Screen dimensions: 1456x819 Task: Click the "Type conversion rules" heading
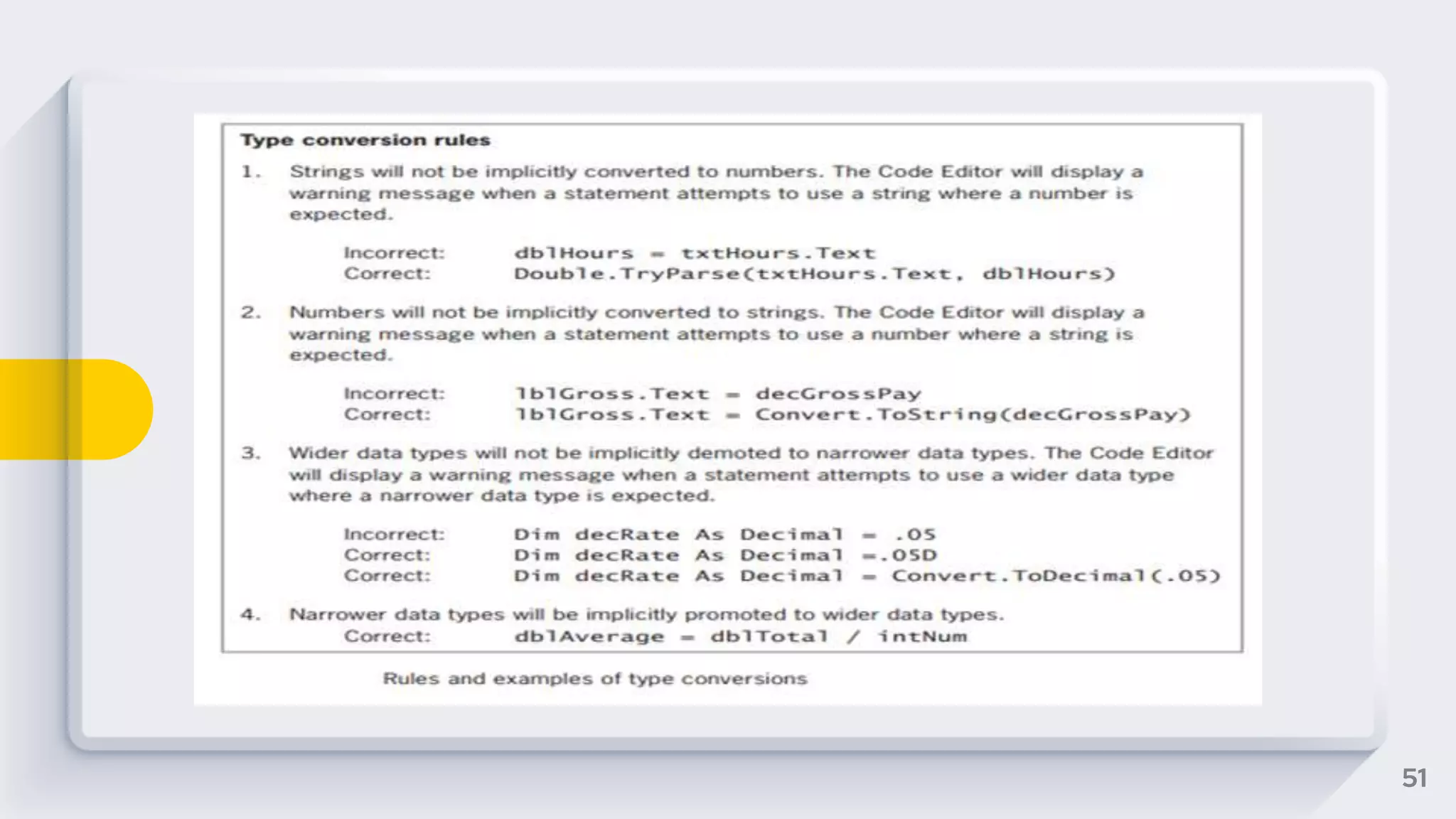(x=365, y=140)
